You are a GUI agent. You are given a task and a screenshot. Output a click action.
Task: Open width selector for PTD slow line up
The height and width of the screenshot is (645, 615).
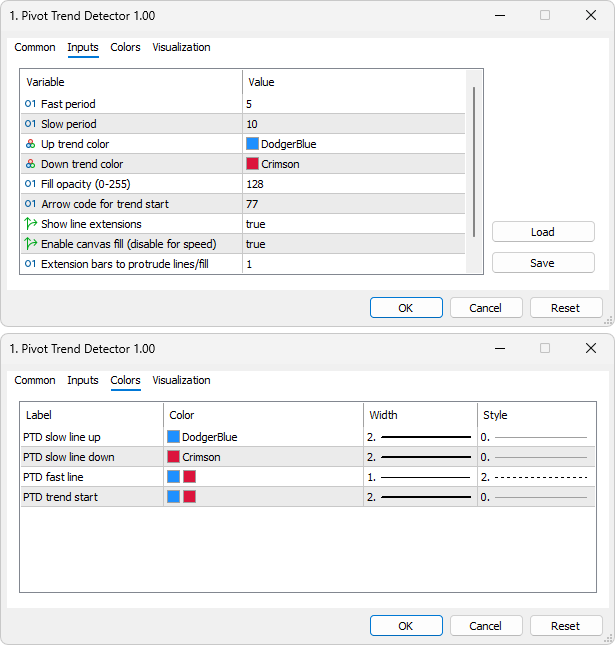419,437
